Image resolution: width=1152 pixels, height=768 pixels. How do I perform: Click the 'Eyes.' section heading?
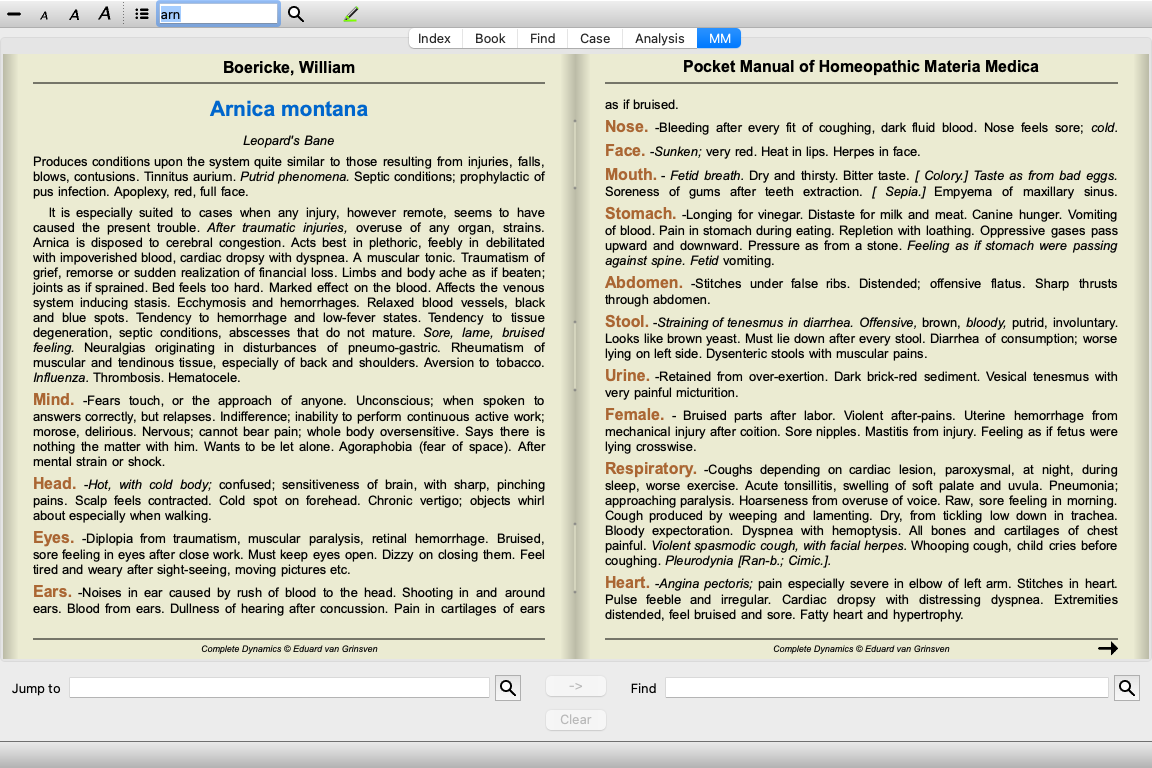click(53, 537)
